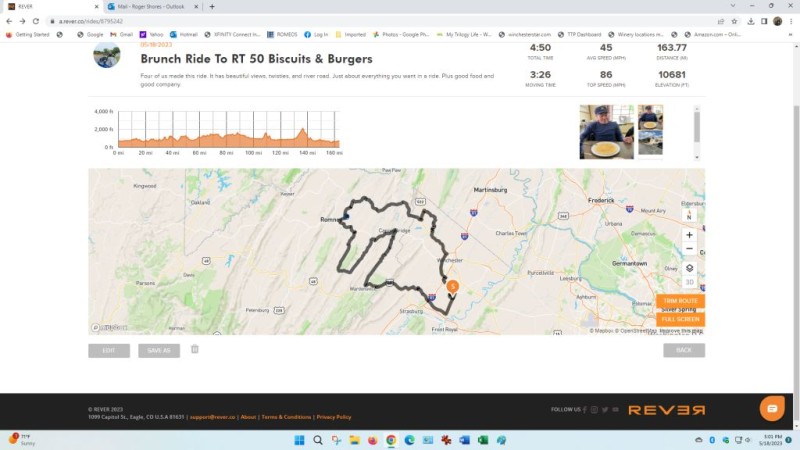Open the large ride photo thumbnail

[x=606, y=132]
